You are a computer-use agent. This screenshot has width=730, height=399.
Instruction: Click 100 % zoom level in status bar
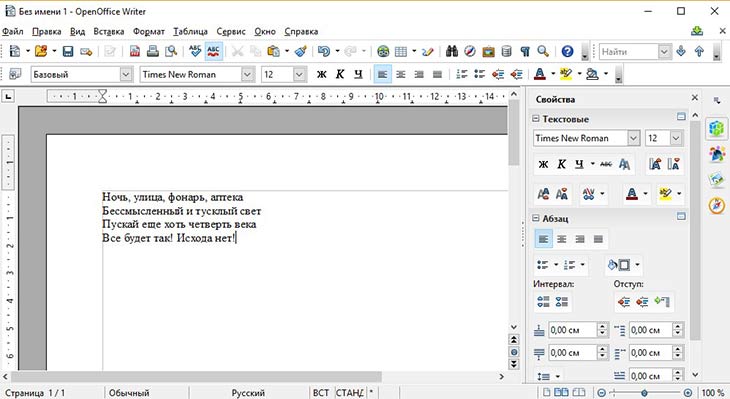pos(713,393)
